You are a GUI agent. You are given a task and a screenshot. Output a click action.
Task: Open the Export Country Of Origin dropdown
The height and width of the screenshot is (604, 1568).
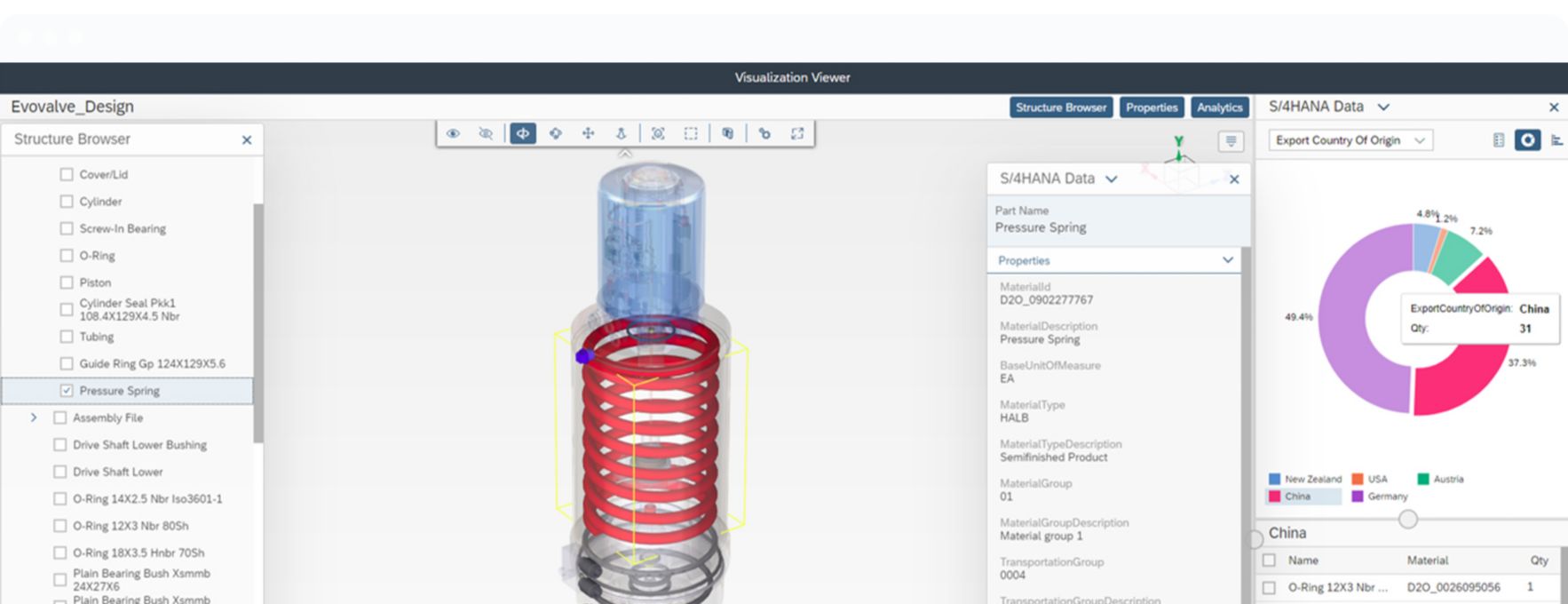pyautogui.click(x=1350, y=140)
